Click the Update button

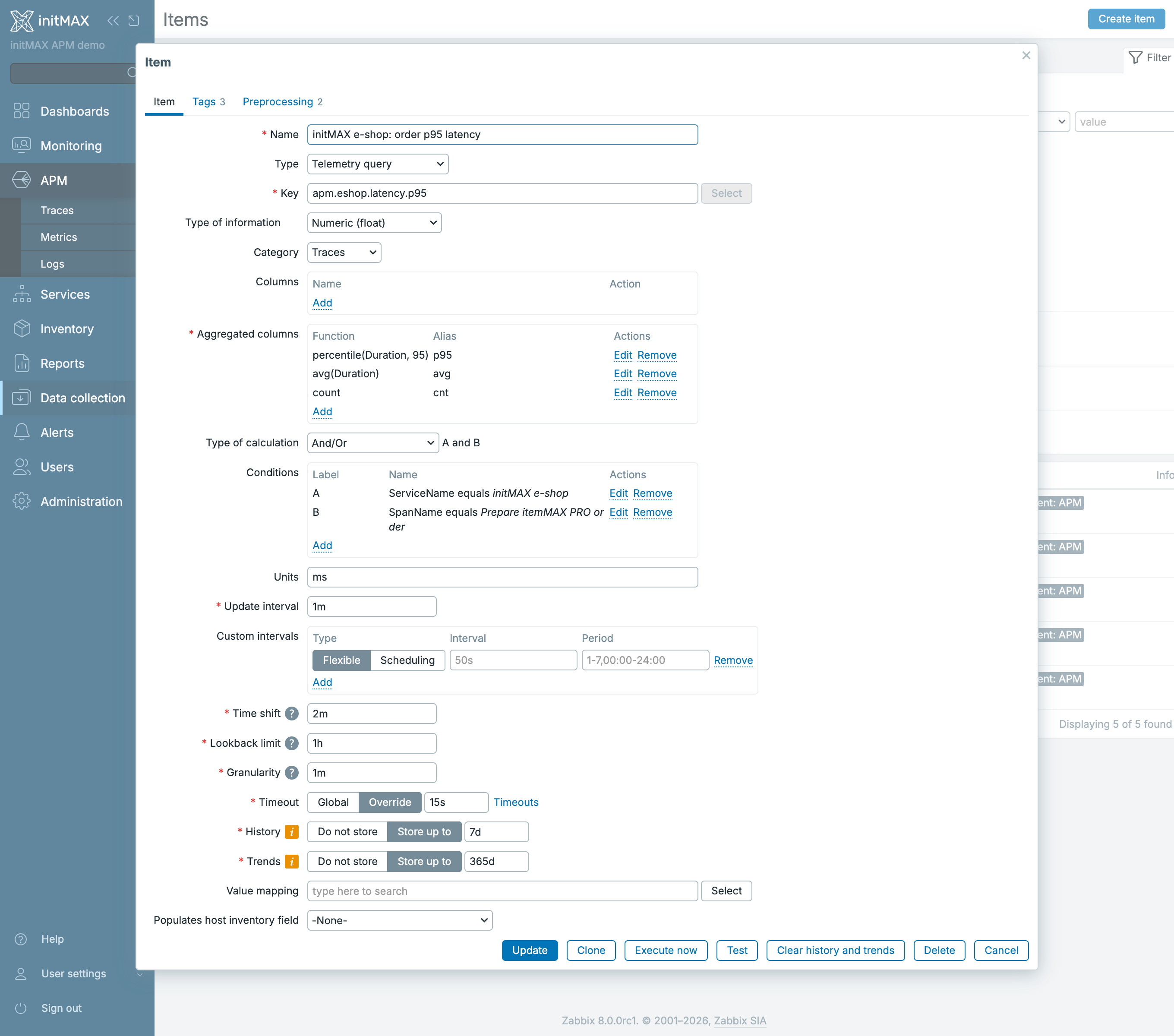[530, 951]
